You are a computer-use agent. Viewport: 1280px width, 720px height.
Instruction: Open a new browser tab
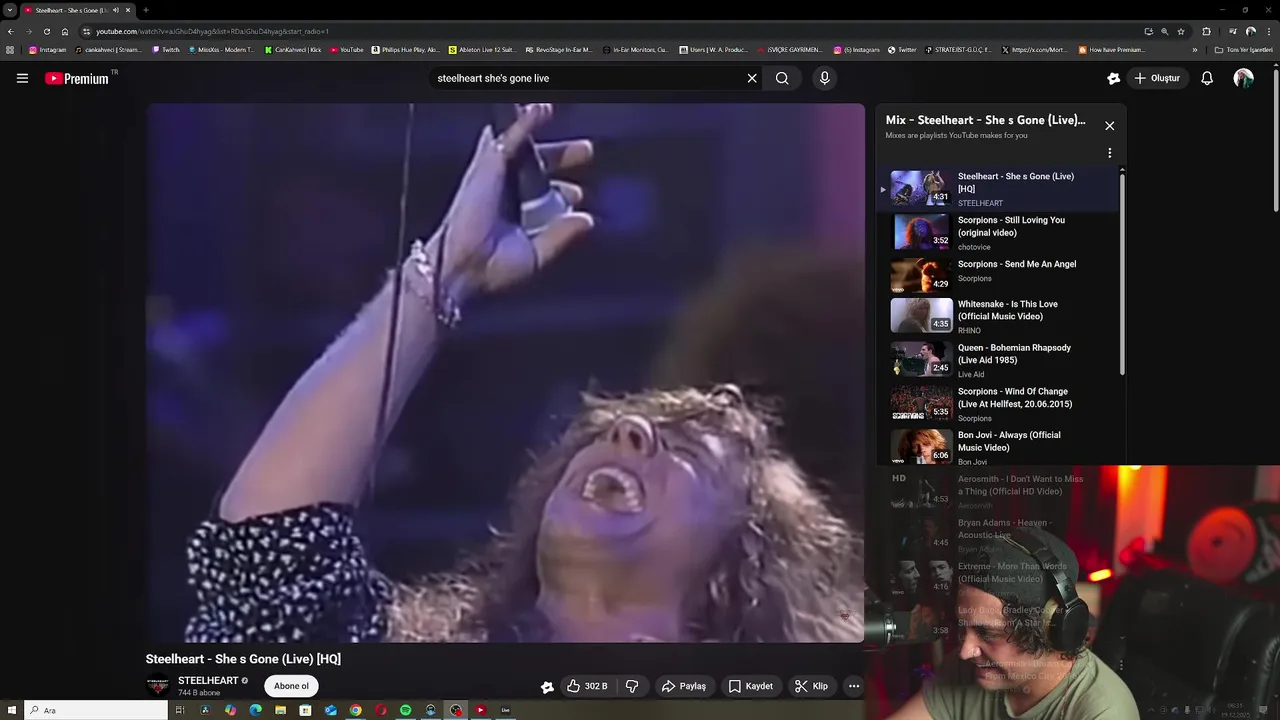pos(146,10)
